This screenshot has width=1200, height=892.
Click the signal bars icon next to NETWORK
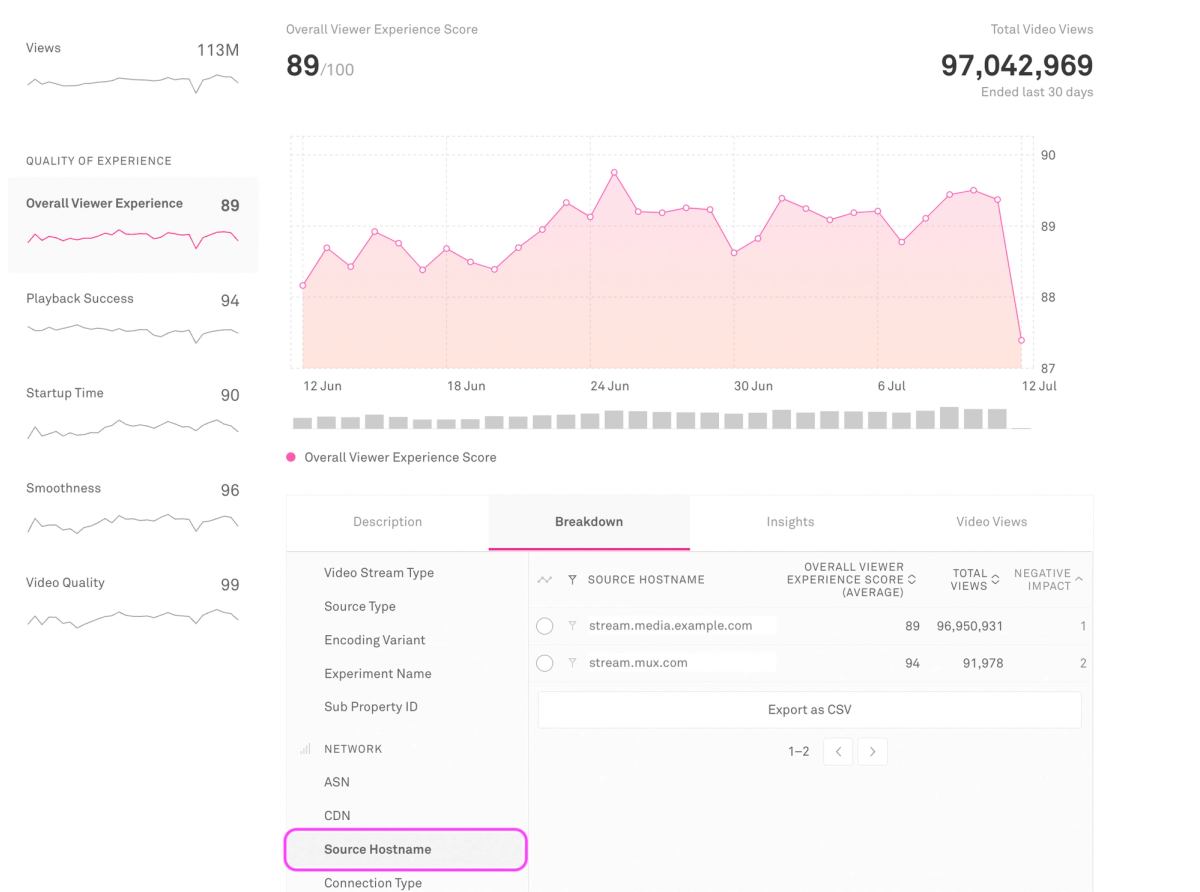point(305,748)
